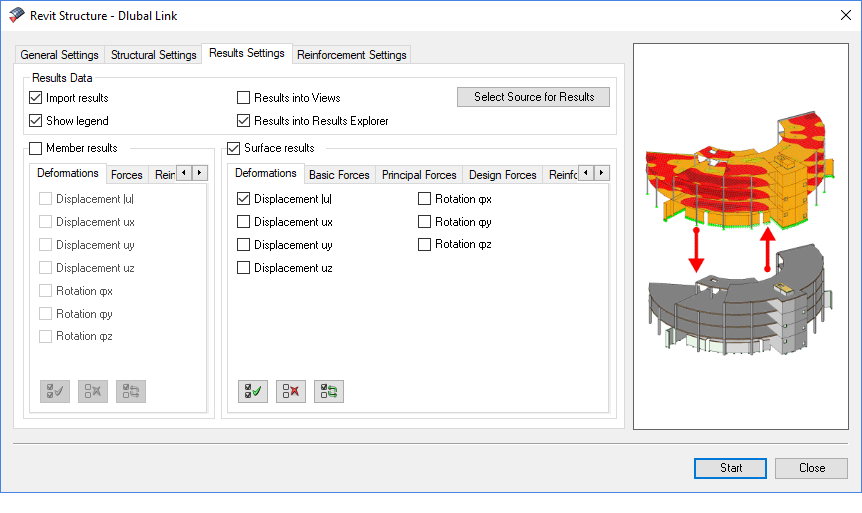This screenshot has height=513, width=862.
Task: Toggle Import results checkbox
Action: (36, 98)
